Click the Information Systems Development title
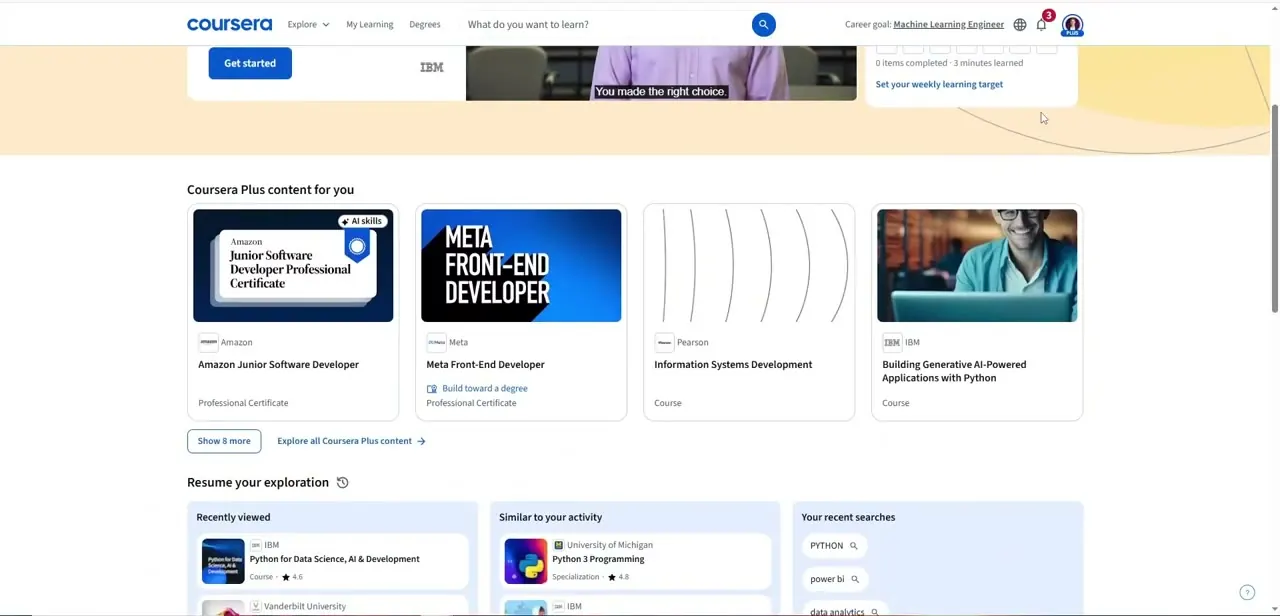The image size is (1280, 616). (x=733, y=365)
